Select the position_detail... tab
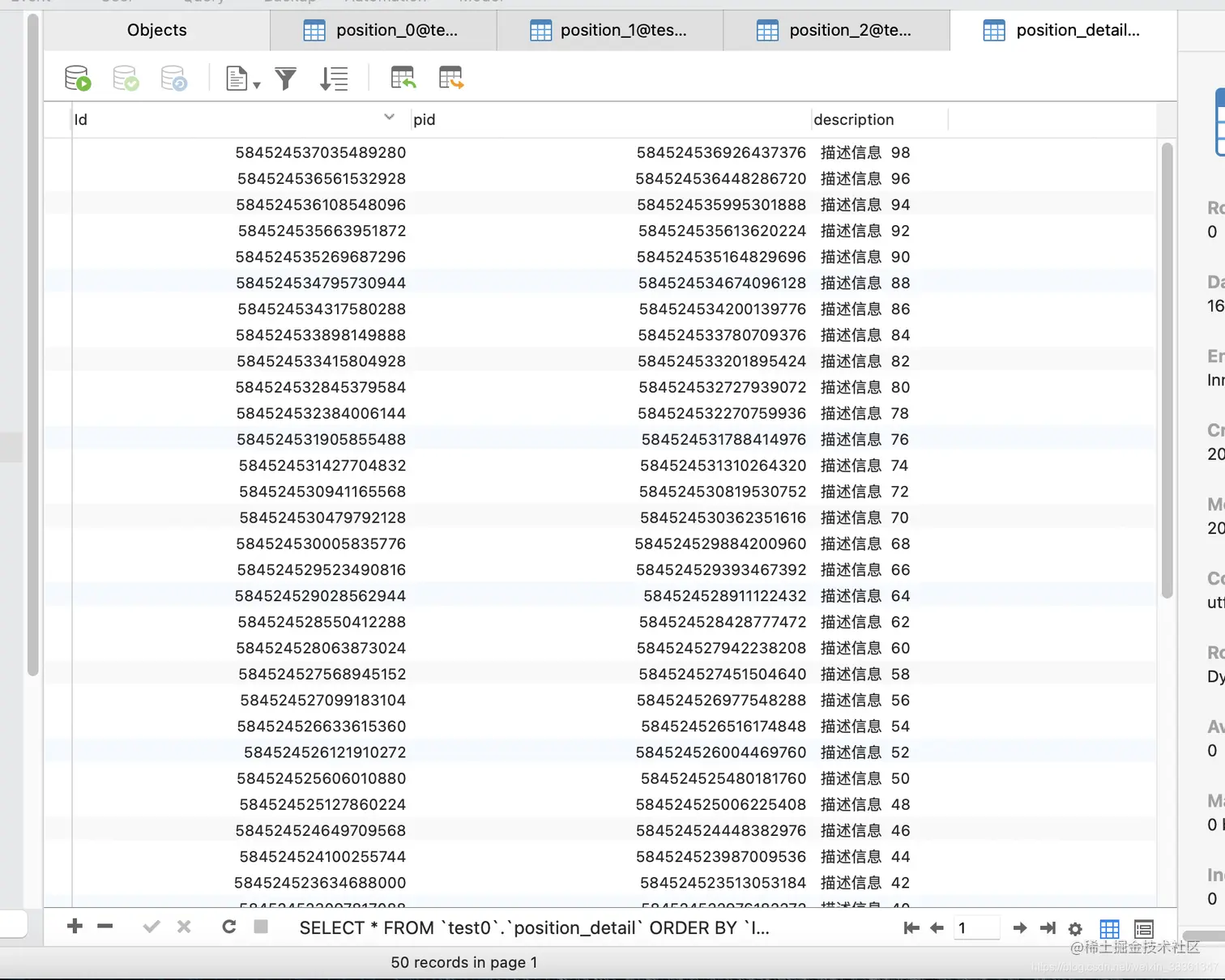This screenshot has width=1225, height=980. coord(1064,30)
